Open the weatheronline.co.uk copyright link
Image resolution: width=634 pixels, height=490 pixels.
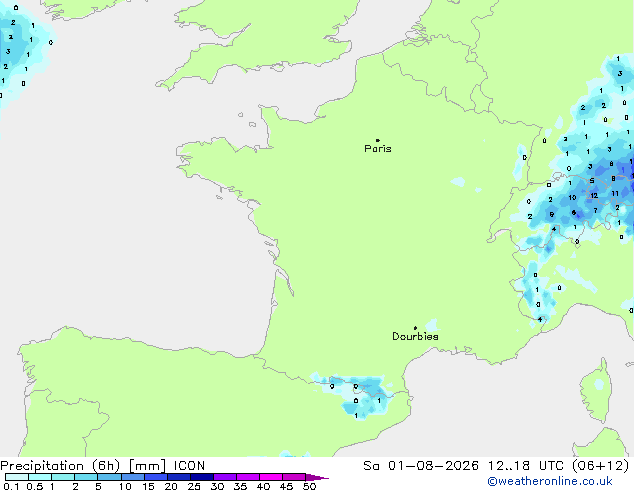point(550,481)
